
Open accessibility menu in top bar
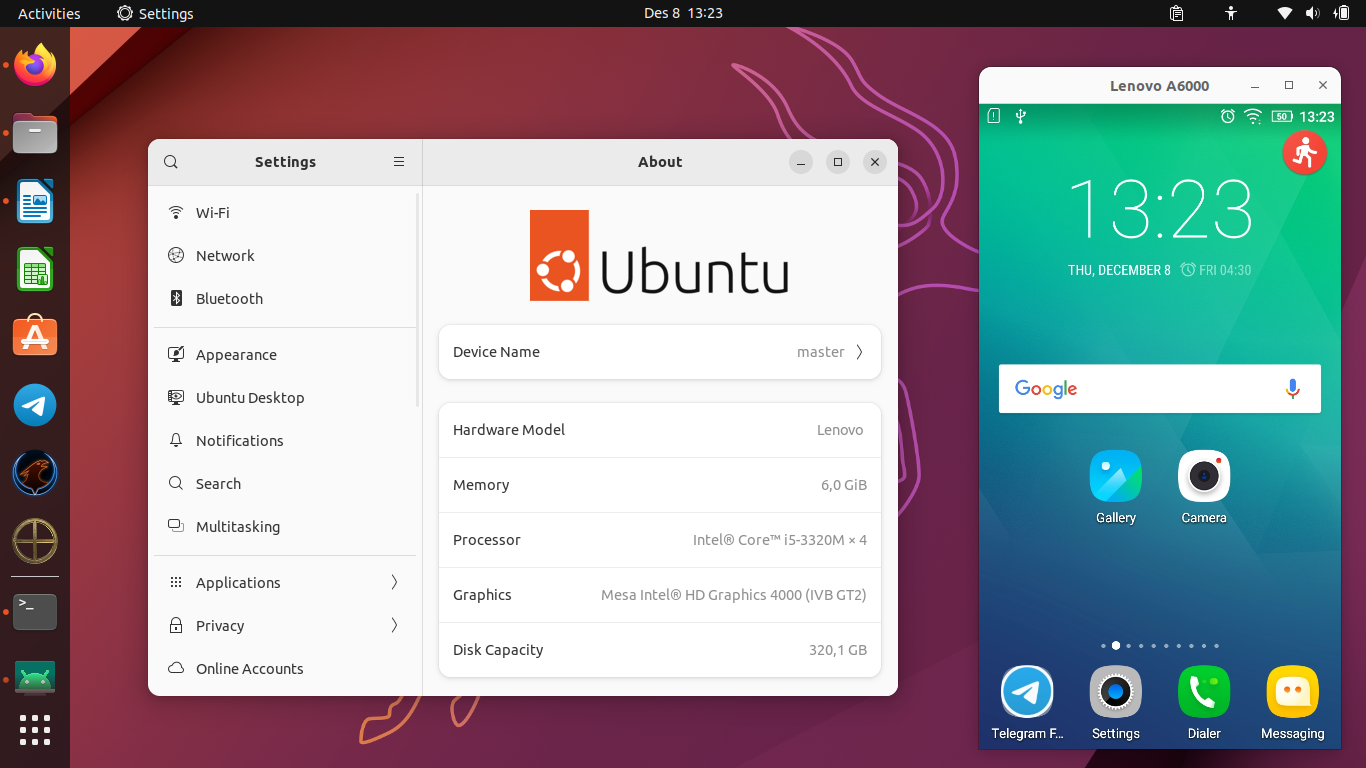1231,13
